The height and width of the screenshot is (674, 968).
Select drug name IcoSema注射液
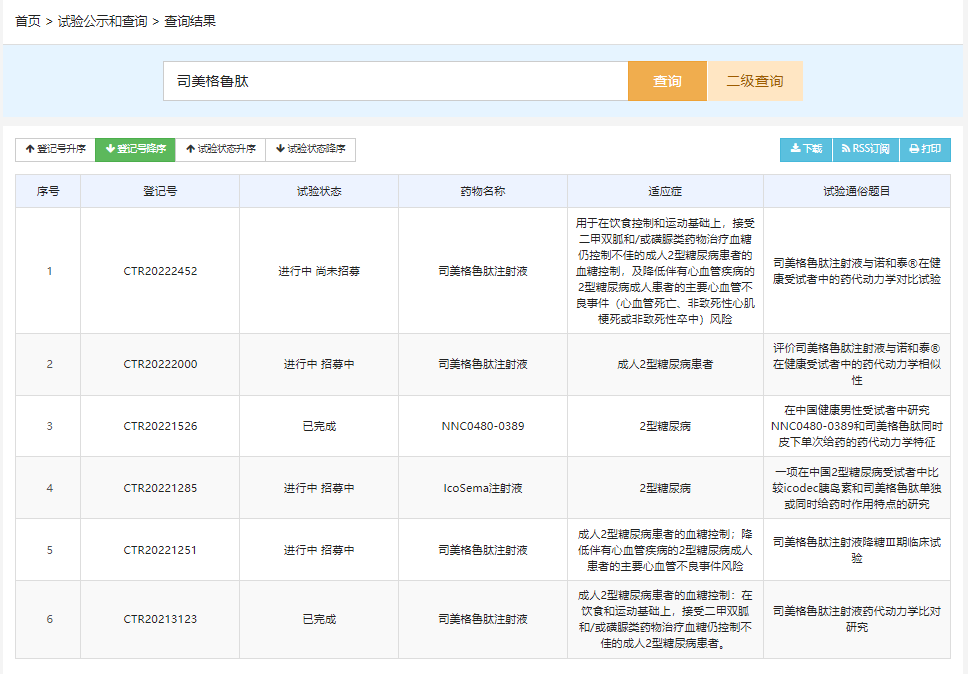482,488
